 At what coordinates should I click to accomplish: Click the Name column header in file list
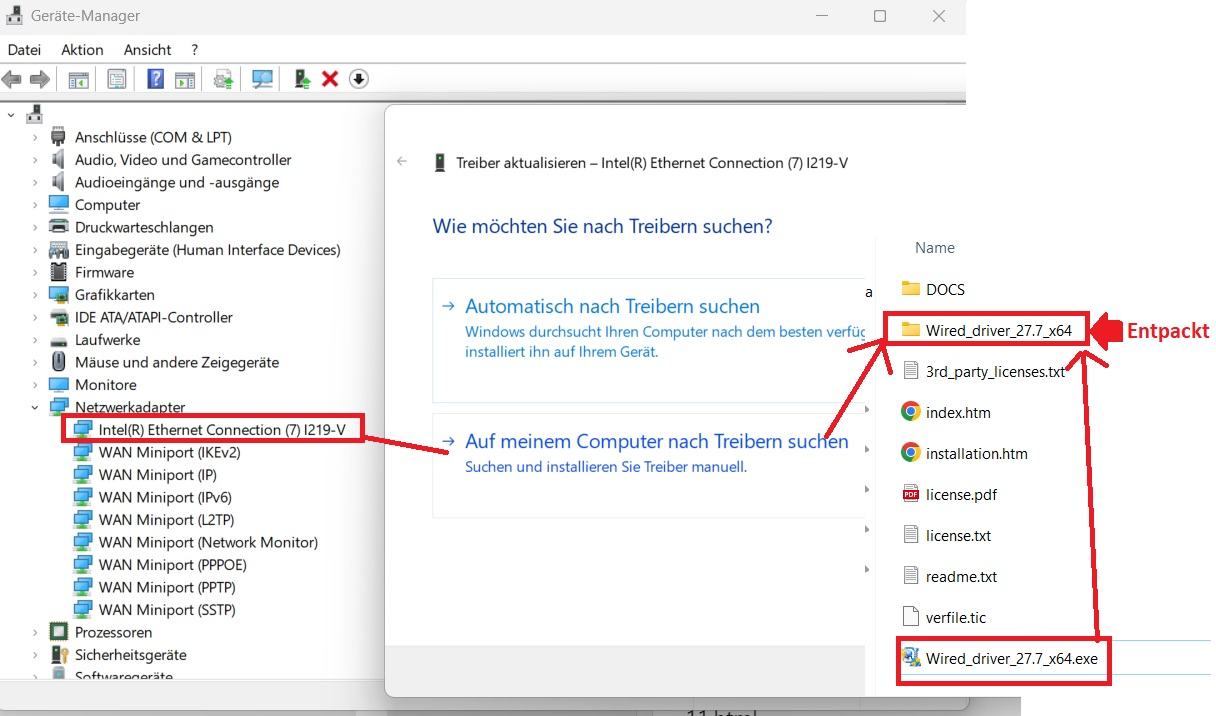(935, 248)
